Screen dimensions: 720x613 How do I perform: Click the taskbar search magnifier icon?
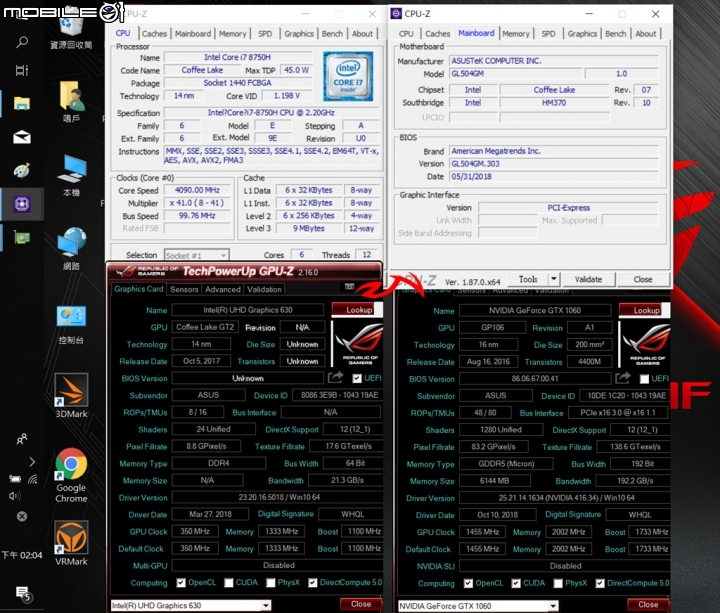22,42
